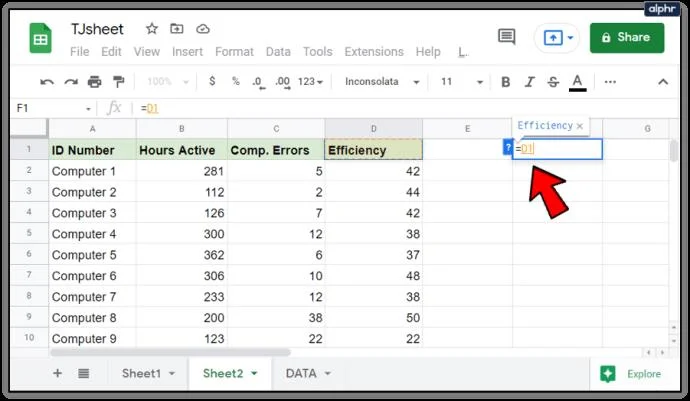This screenshot has width=690, height=401.
Task: Rename the TJsheet document title
Action: click(97, 29)
